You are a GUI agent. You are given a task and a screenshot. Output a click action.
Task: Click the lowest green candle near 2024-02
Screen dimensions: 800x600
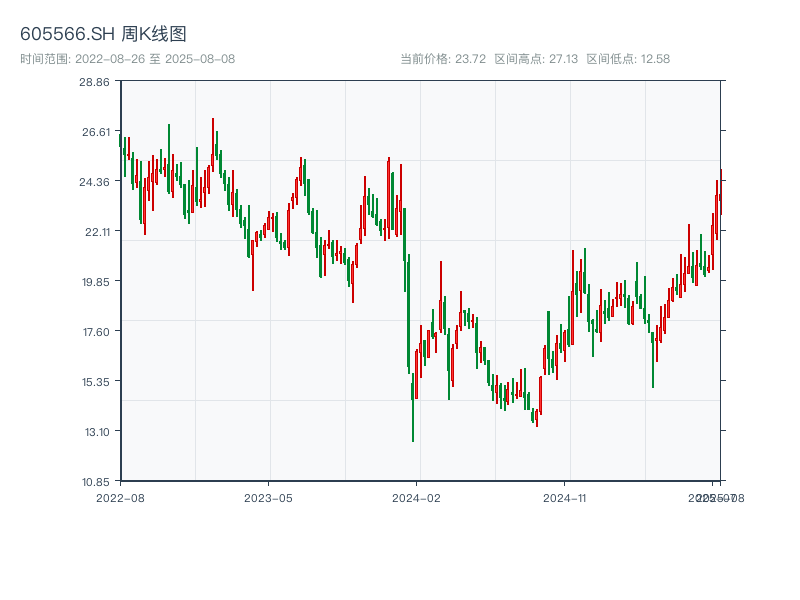(x=412, y=410)
